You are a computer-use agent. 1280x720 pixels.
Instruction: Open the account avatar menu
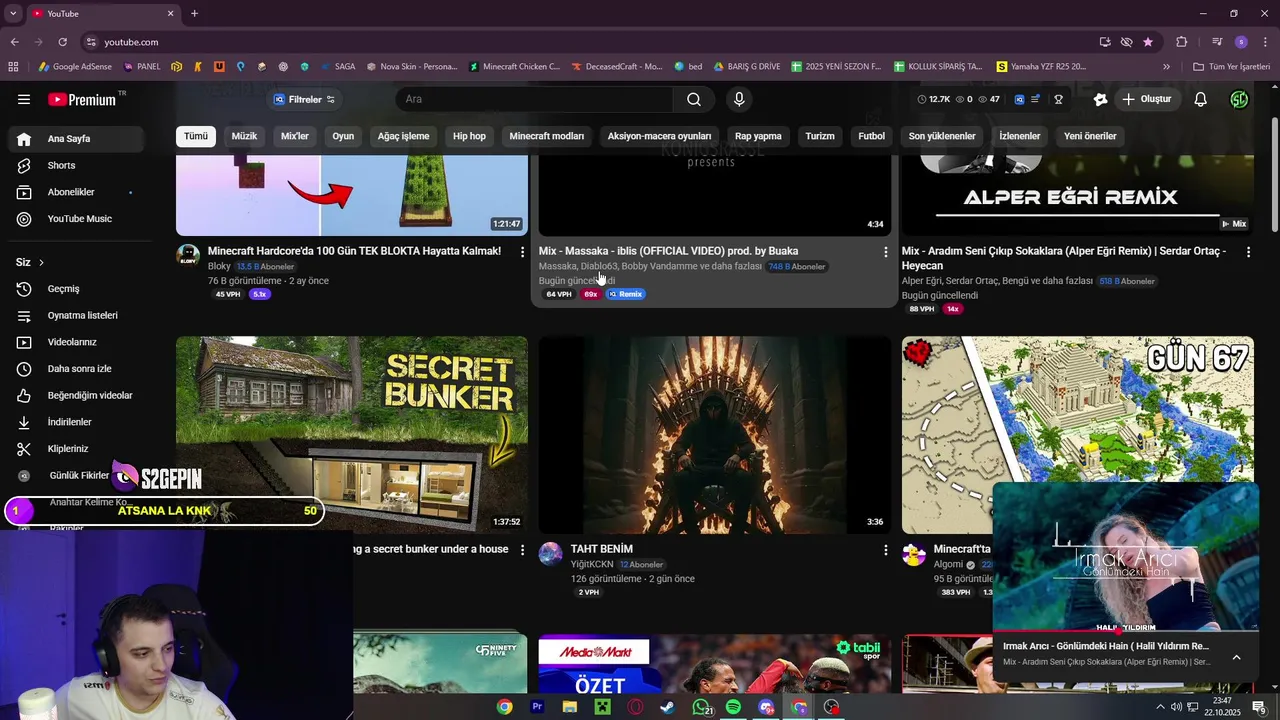pyautogui.click(x=1239, y=99)
